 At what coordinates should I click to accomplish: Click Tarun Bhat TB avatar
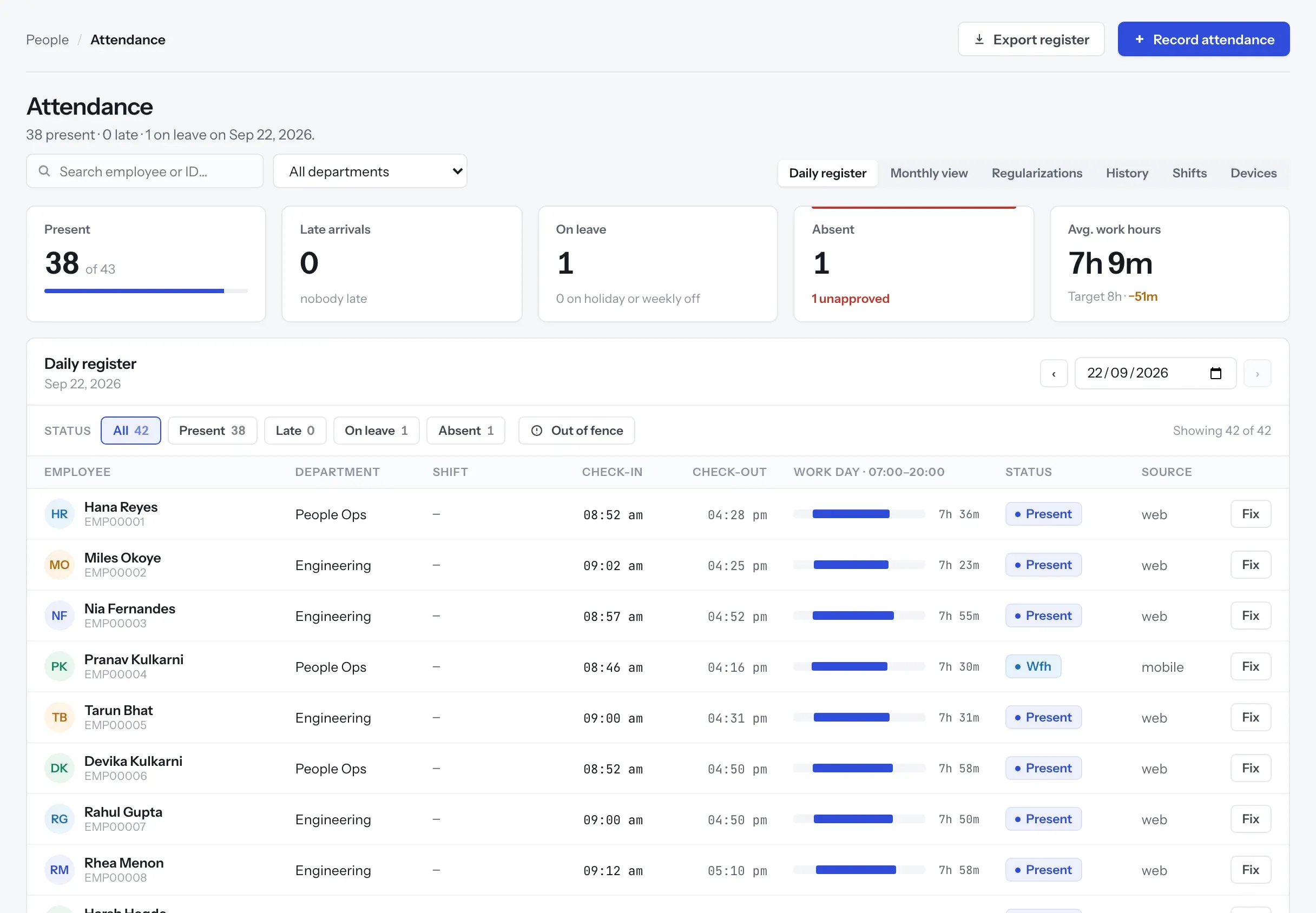[x=60, y=717]
